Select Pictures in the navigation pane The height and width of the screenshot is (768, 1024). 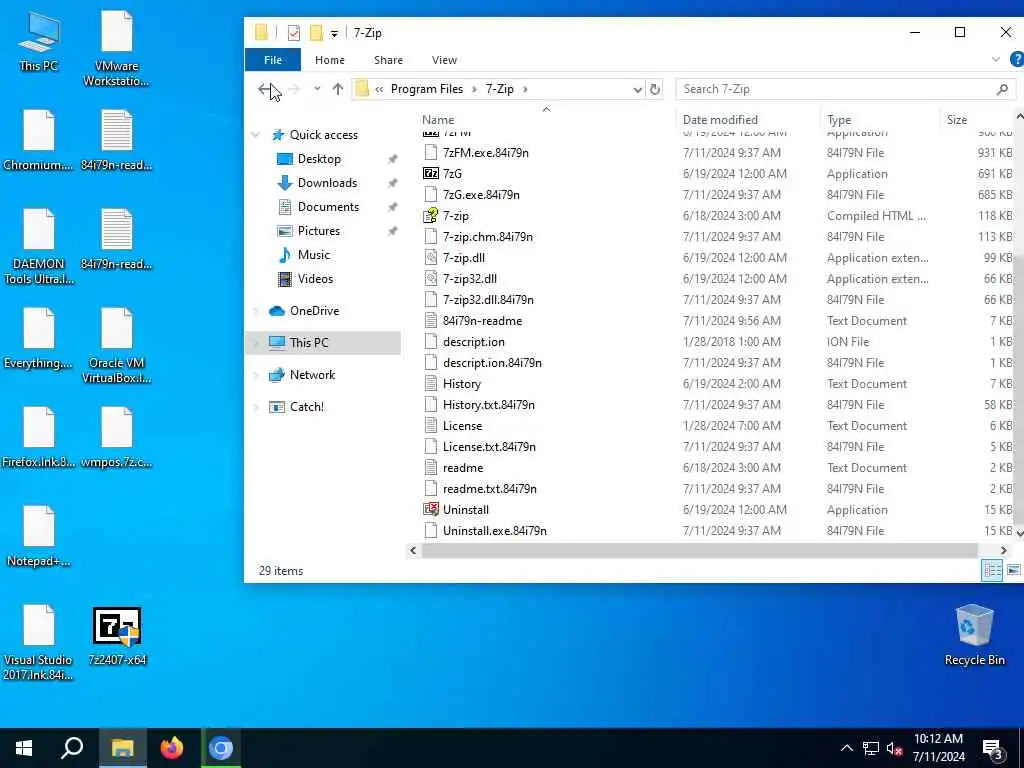click(319, 231)
